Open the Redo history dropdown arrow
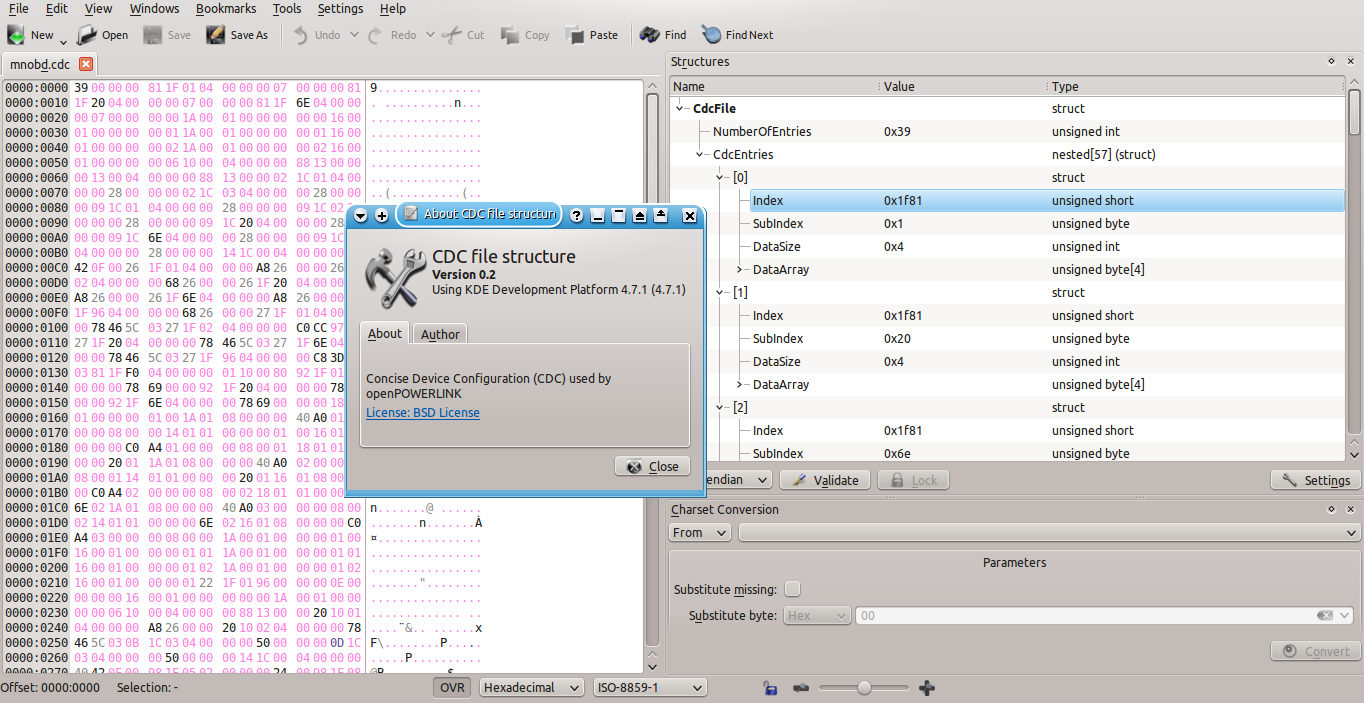 click(x=430, y=35)
